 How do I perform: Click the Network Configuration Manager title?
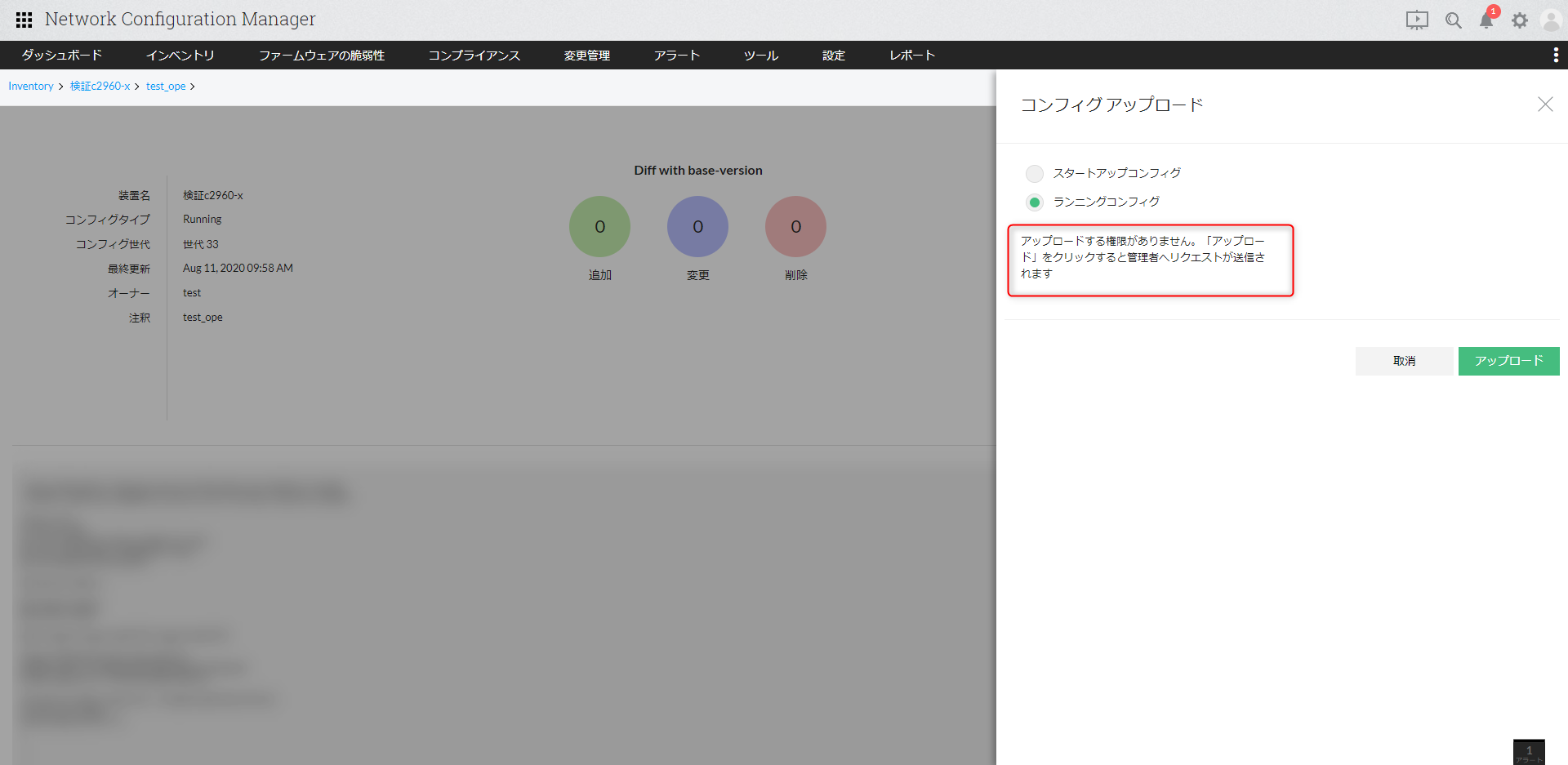click(x=180, y=20)
